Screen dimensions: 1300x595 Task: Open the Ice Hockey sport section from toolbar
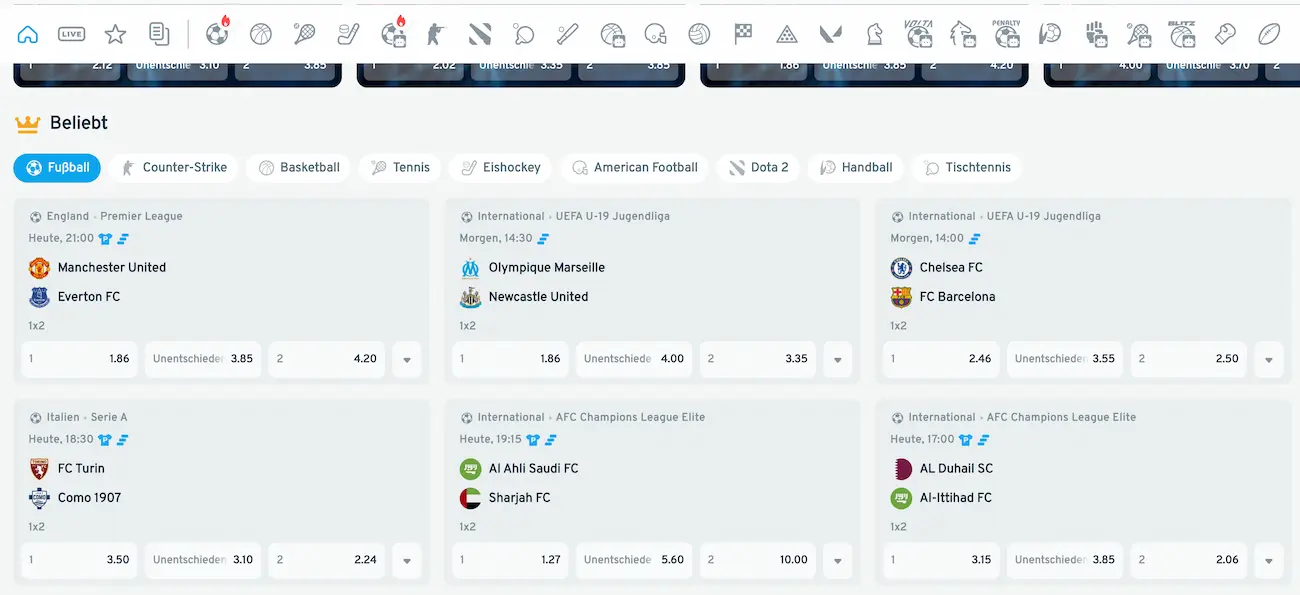point(348,33)
